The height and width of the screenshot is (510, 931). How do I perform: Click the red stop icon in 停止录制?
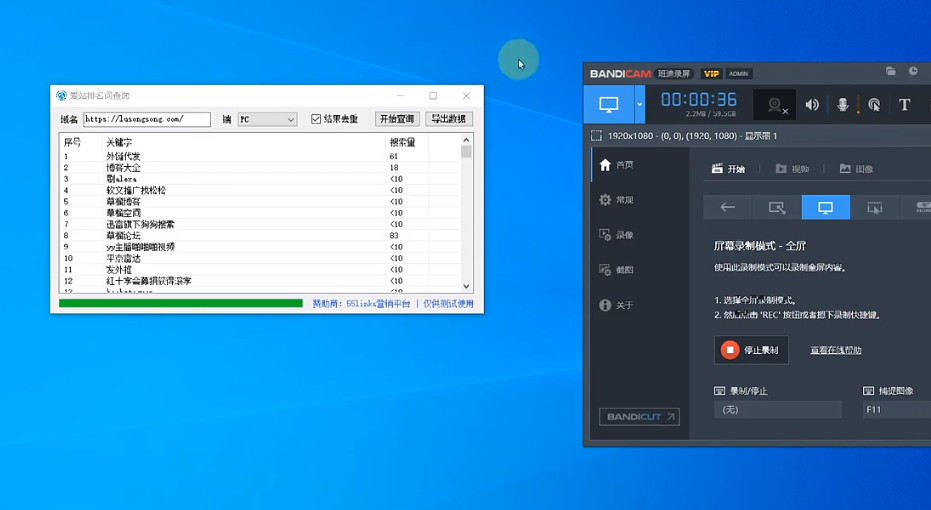click(730, 350)
